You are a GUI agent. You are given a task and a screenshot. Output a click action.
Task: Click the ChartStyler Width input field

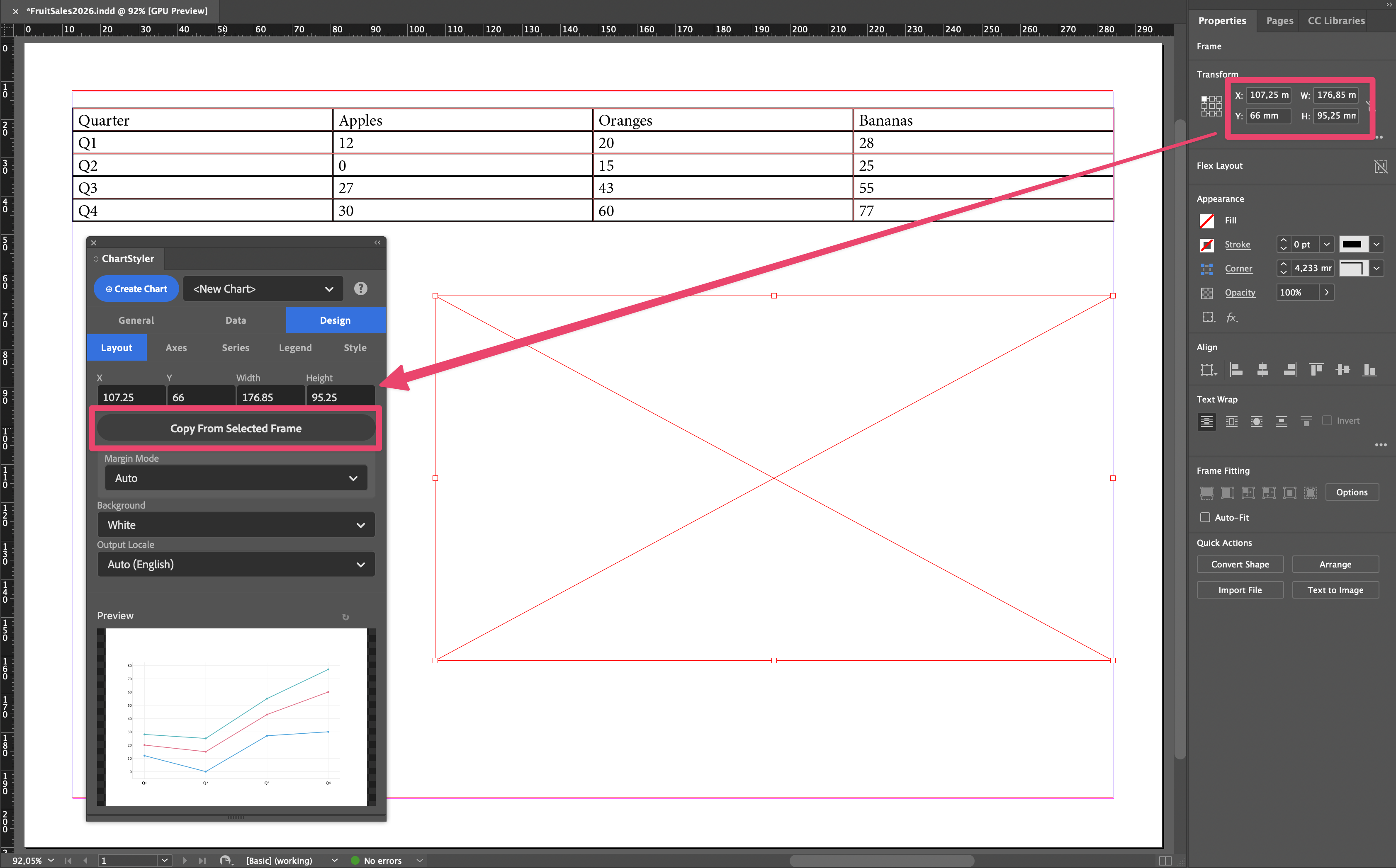[270, 397]
